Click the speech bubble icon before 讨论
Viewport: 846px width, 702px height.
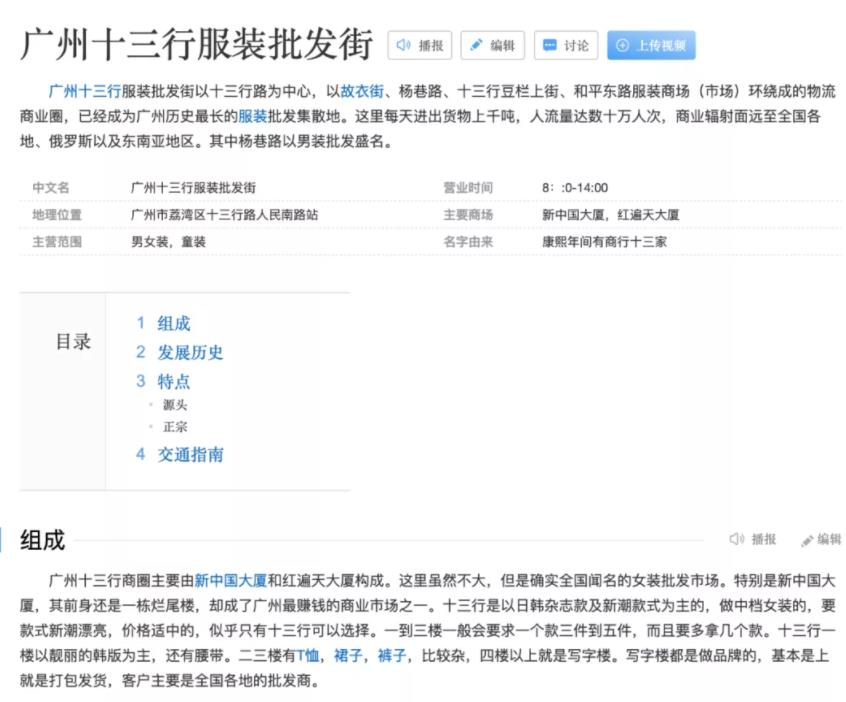(x=549, y=45)
